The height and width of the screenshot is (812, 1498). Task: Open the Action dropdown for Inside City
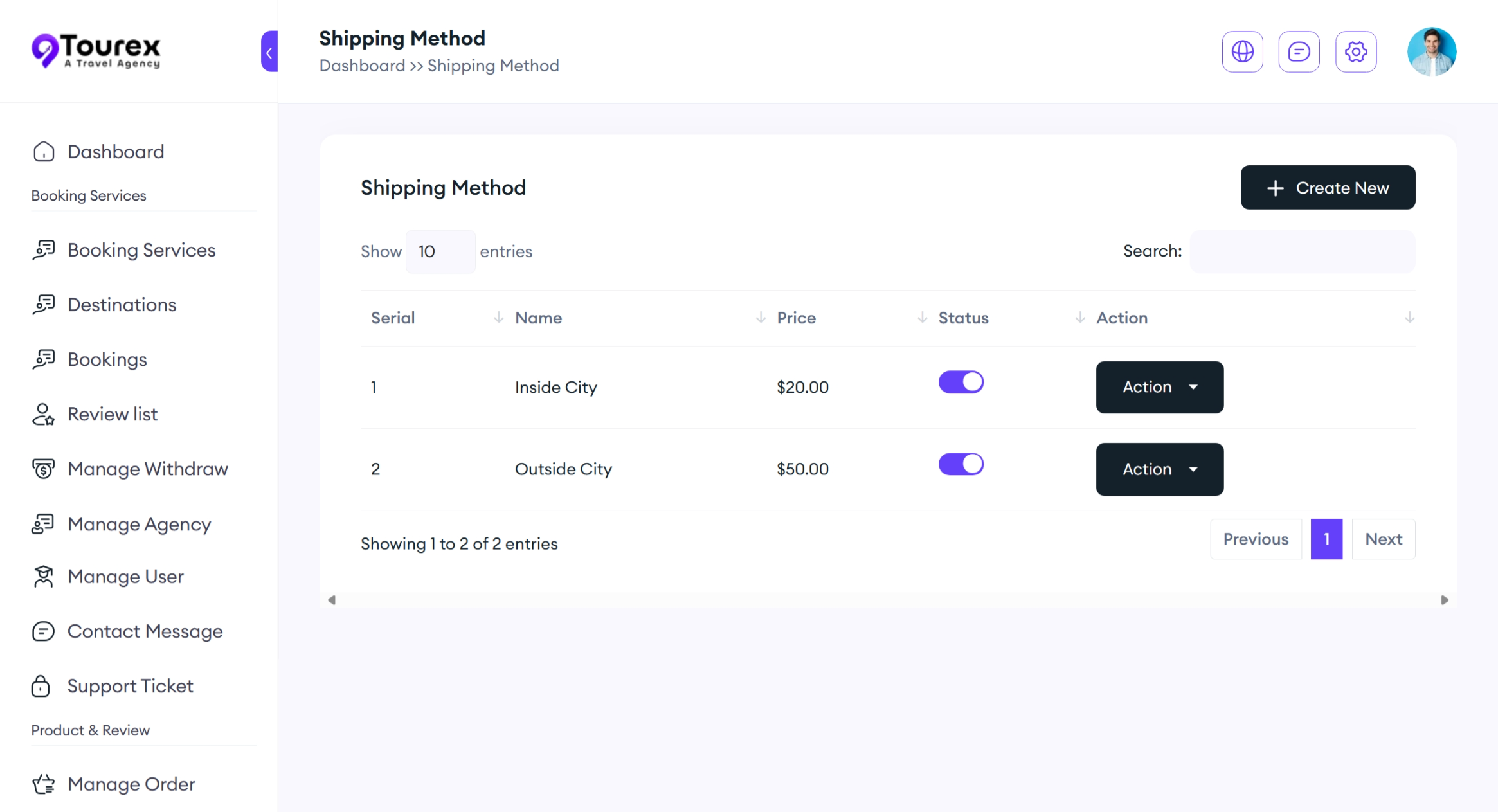1159,387
